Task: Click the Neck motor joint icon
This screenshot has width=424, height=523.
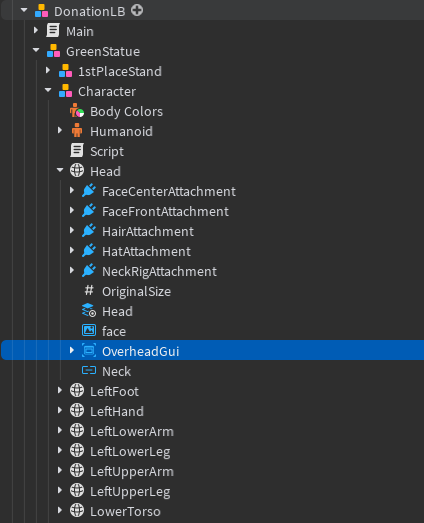Action: point(89,371)
